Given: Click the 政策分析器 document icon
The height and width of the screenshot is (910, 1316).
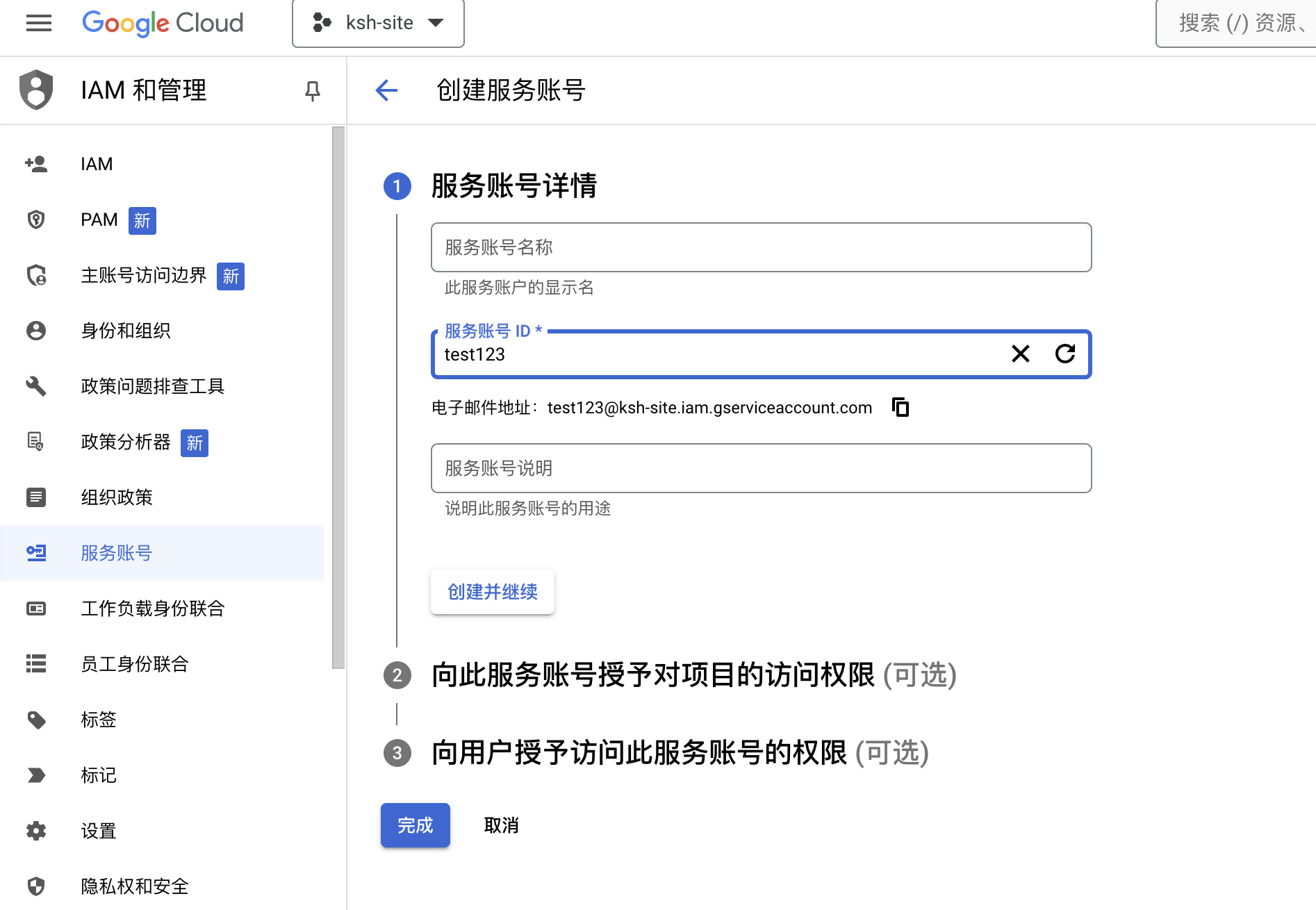Looking at the screenshot, I should (x=36, y=442).
